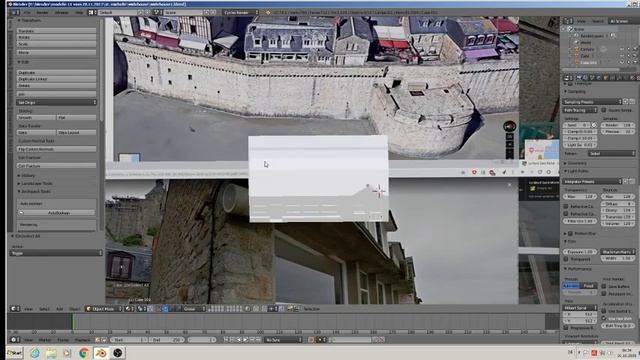This screenshot has width=640, height=360.
Task: Click the compass icon in map view
Action: click(x=509, y=126)
